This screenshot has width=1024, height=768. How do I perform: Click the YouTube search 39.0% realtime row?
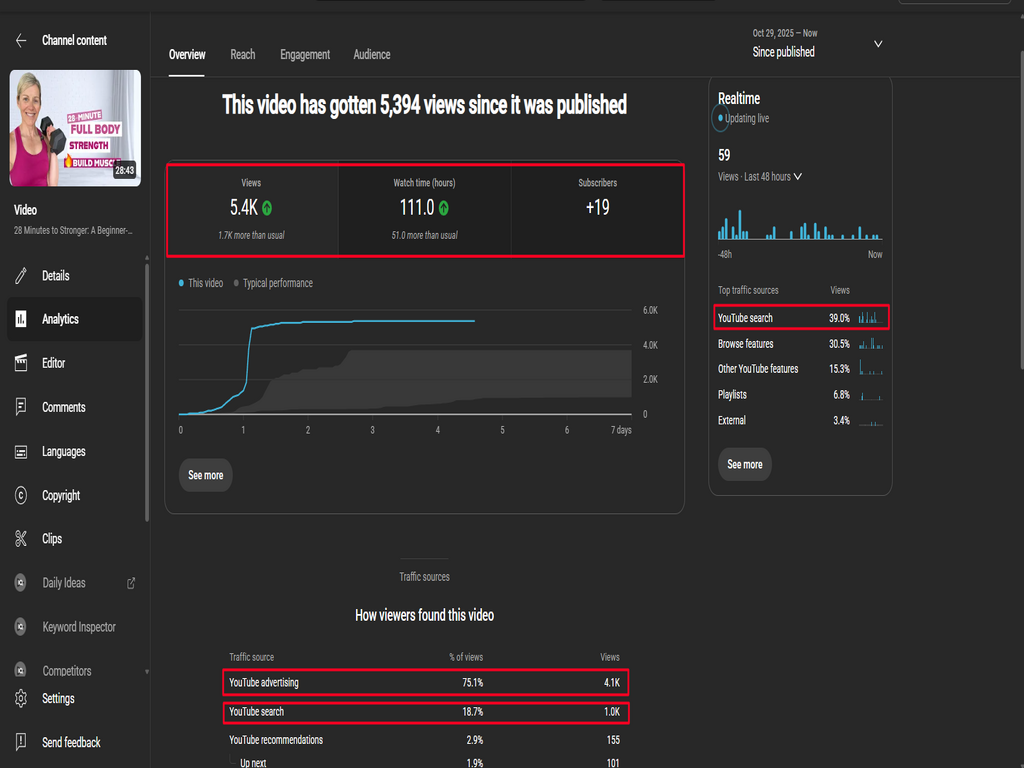tap(800, 318)
